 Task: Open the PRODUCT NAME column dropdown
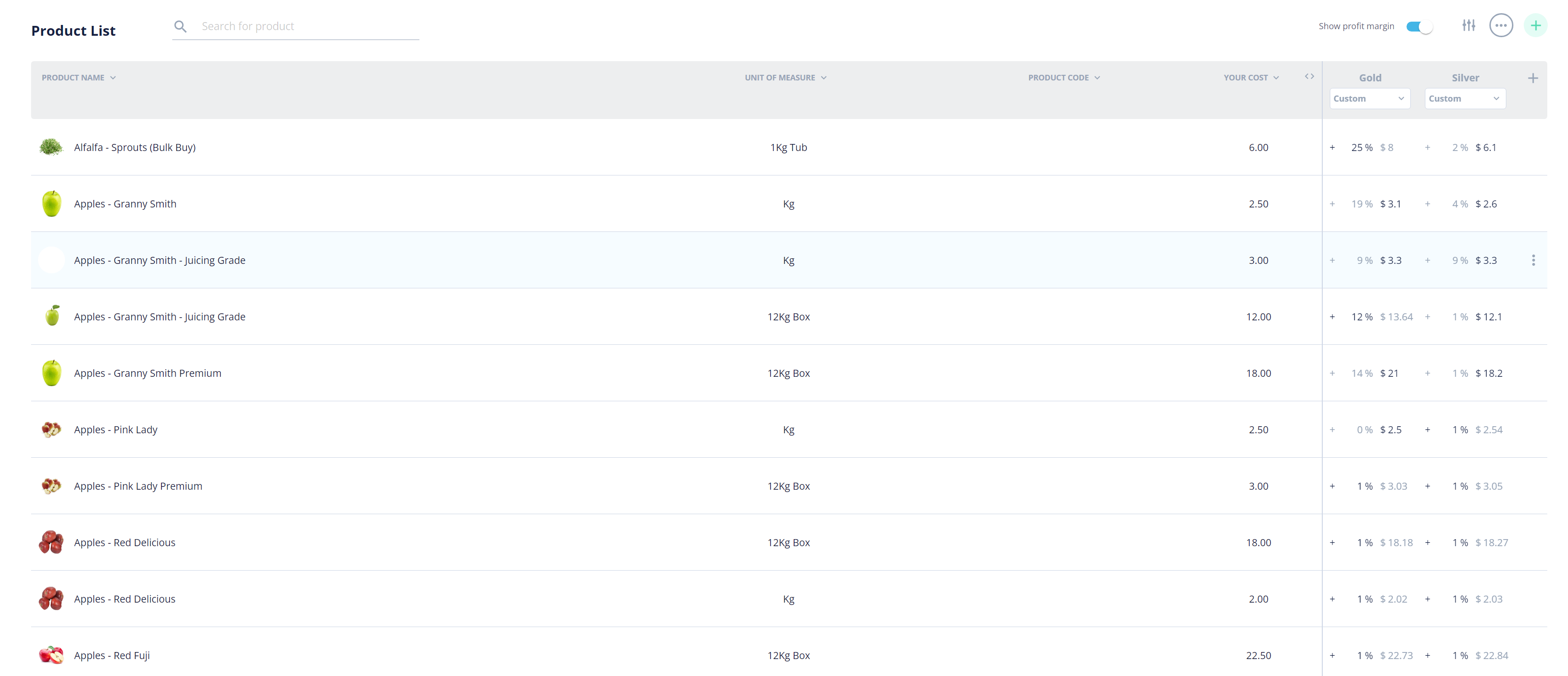113,77
